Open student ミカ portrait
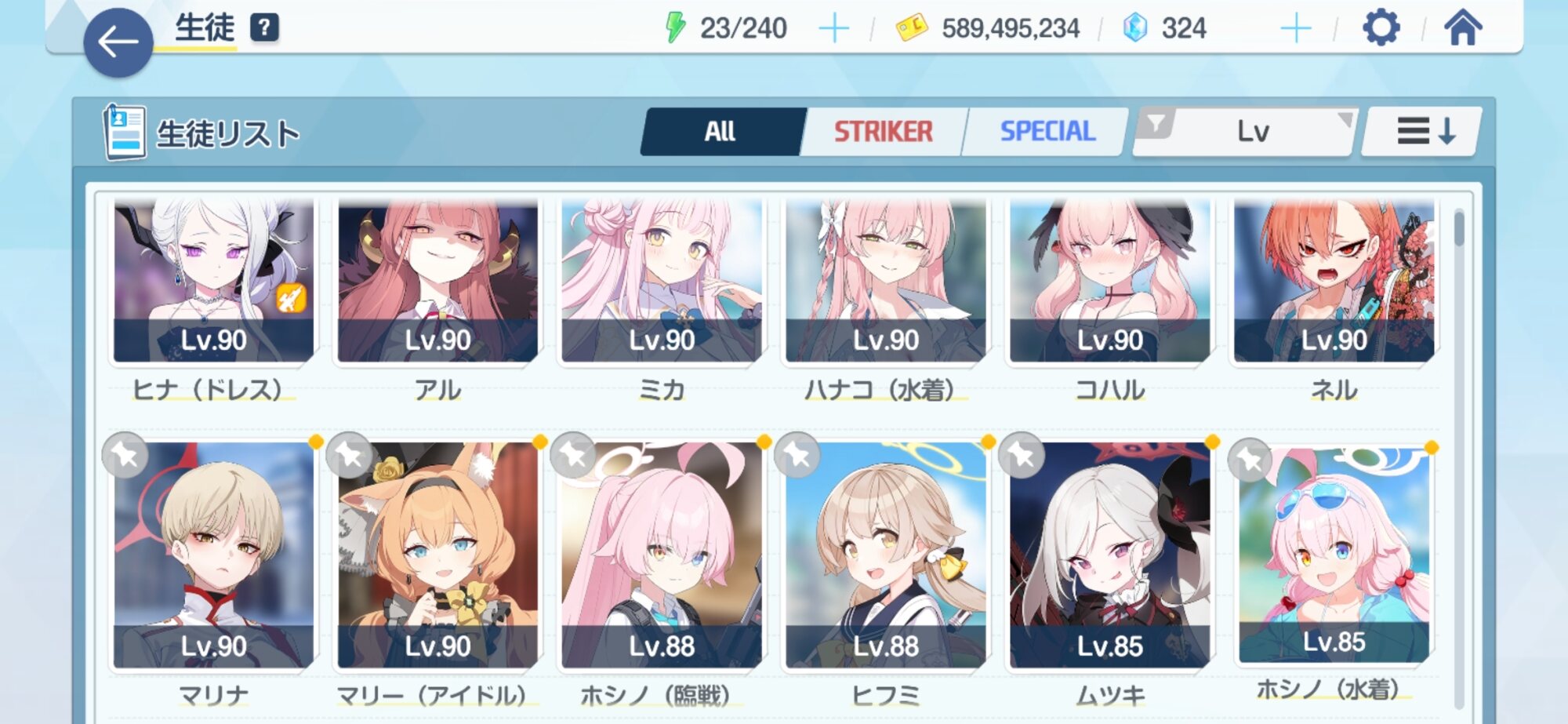Screen dimensions: 1568x724 coord(662,280)
